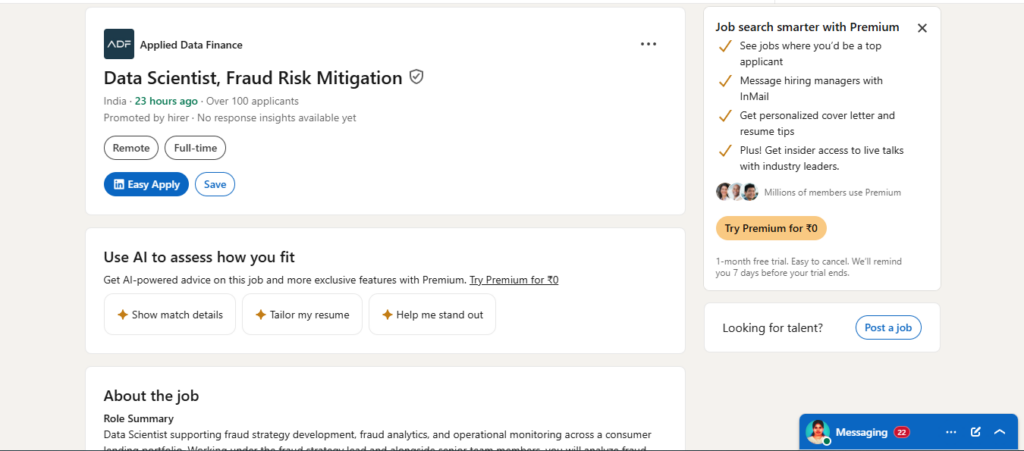Click the Messaging profile avatar
The image size is (1024, 451).
[818, 432]
